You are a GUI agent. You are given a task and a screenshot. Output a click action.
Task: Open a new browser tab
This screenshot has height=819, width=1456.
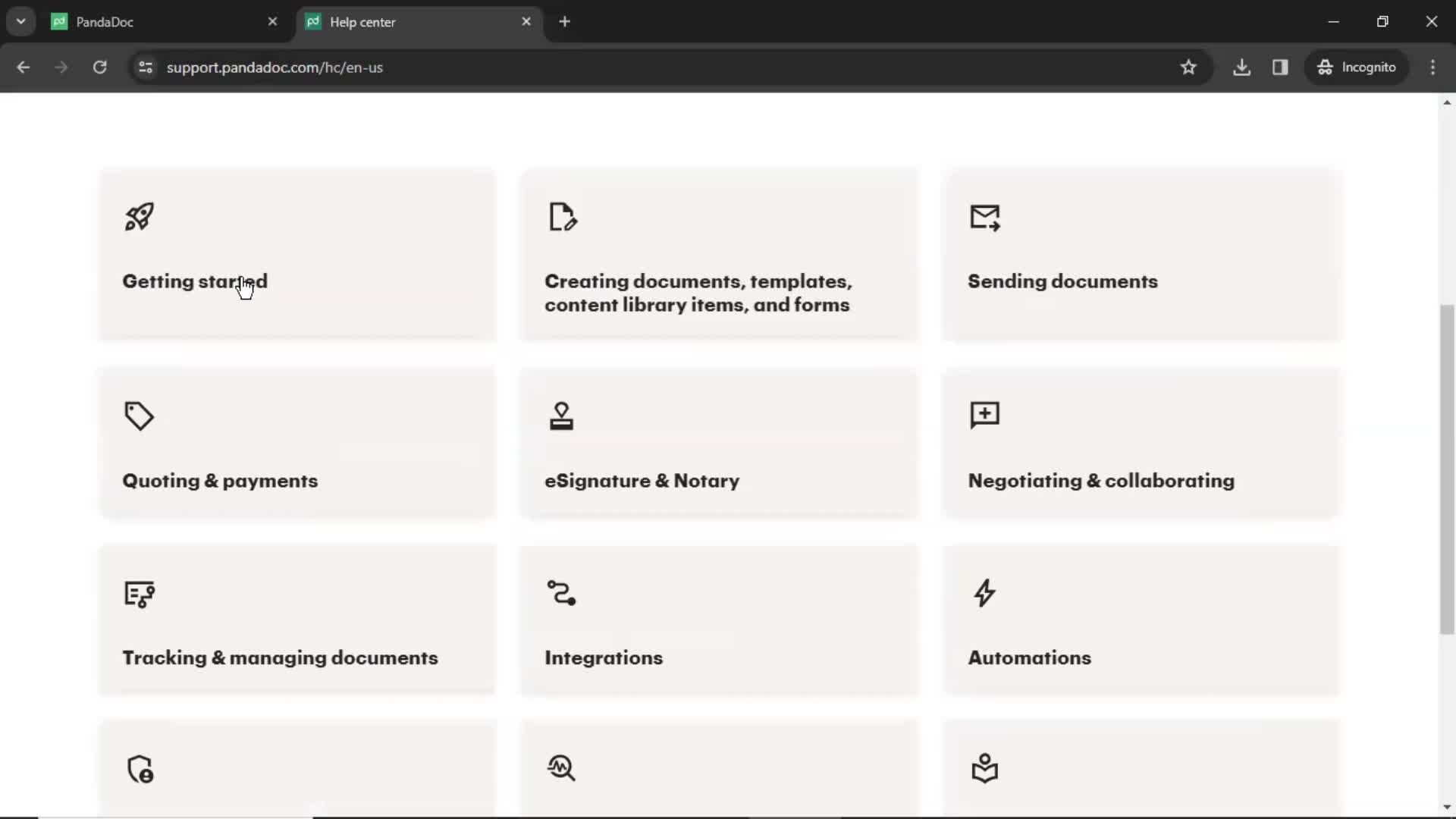(x=564, y=22)
